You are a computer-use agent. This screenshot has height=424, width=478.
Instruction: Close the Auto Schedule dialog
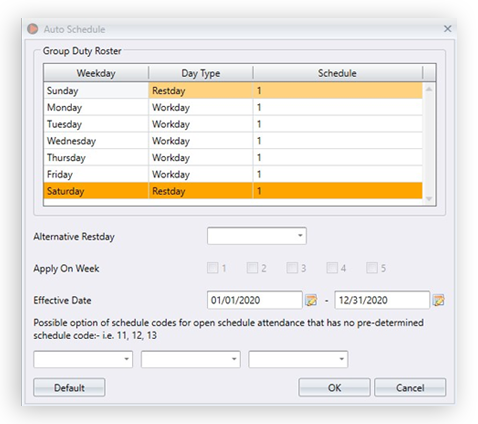pyautogui.click(x=447, y=29)
